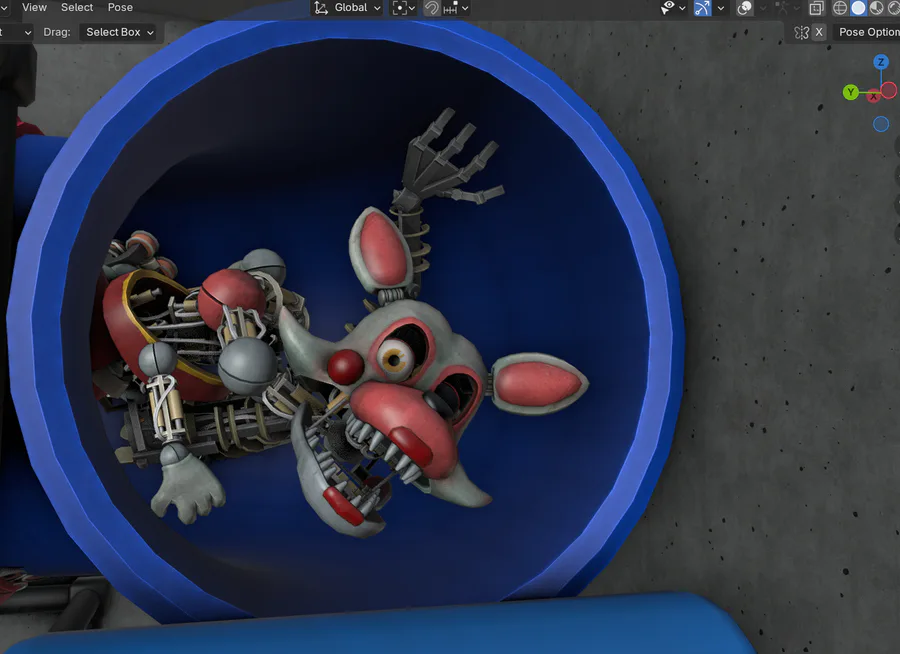Expand the gizmo options arrow
900x654 pixels.
(721, 8)
